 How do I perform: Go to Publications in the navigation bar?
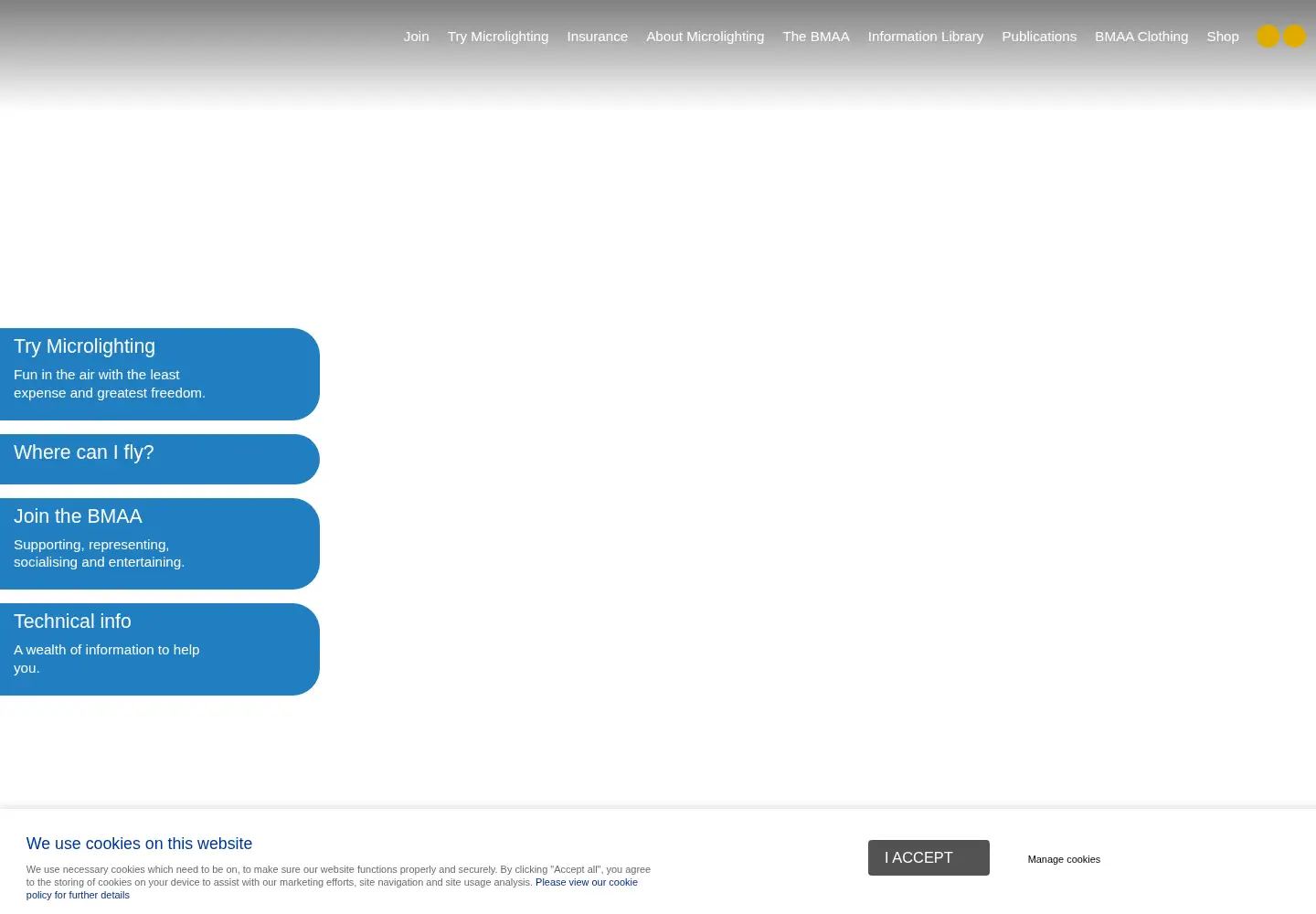point(1039,37)
